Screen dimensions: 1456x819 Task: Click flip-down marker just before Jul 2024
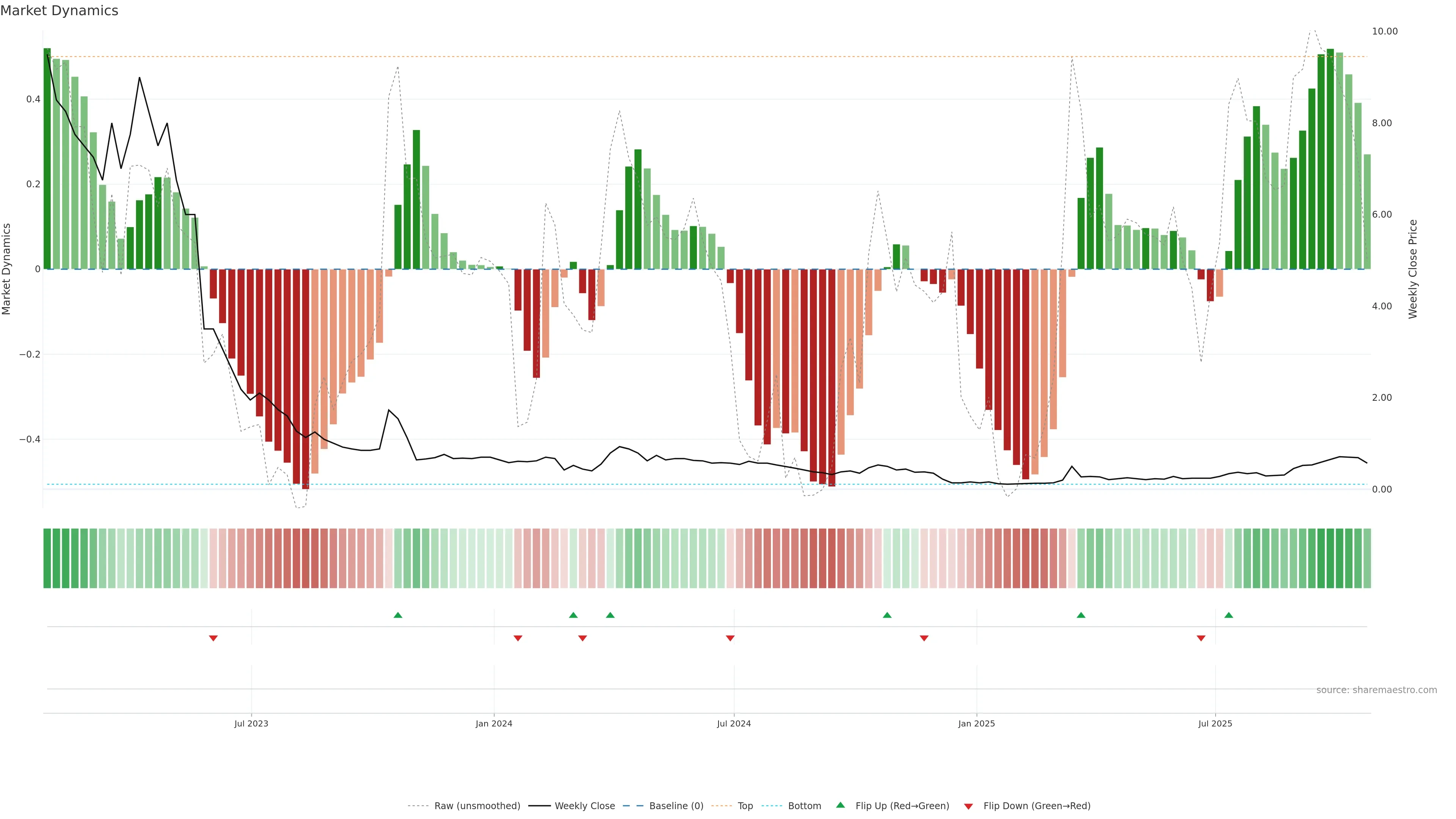(730, 638)
